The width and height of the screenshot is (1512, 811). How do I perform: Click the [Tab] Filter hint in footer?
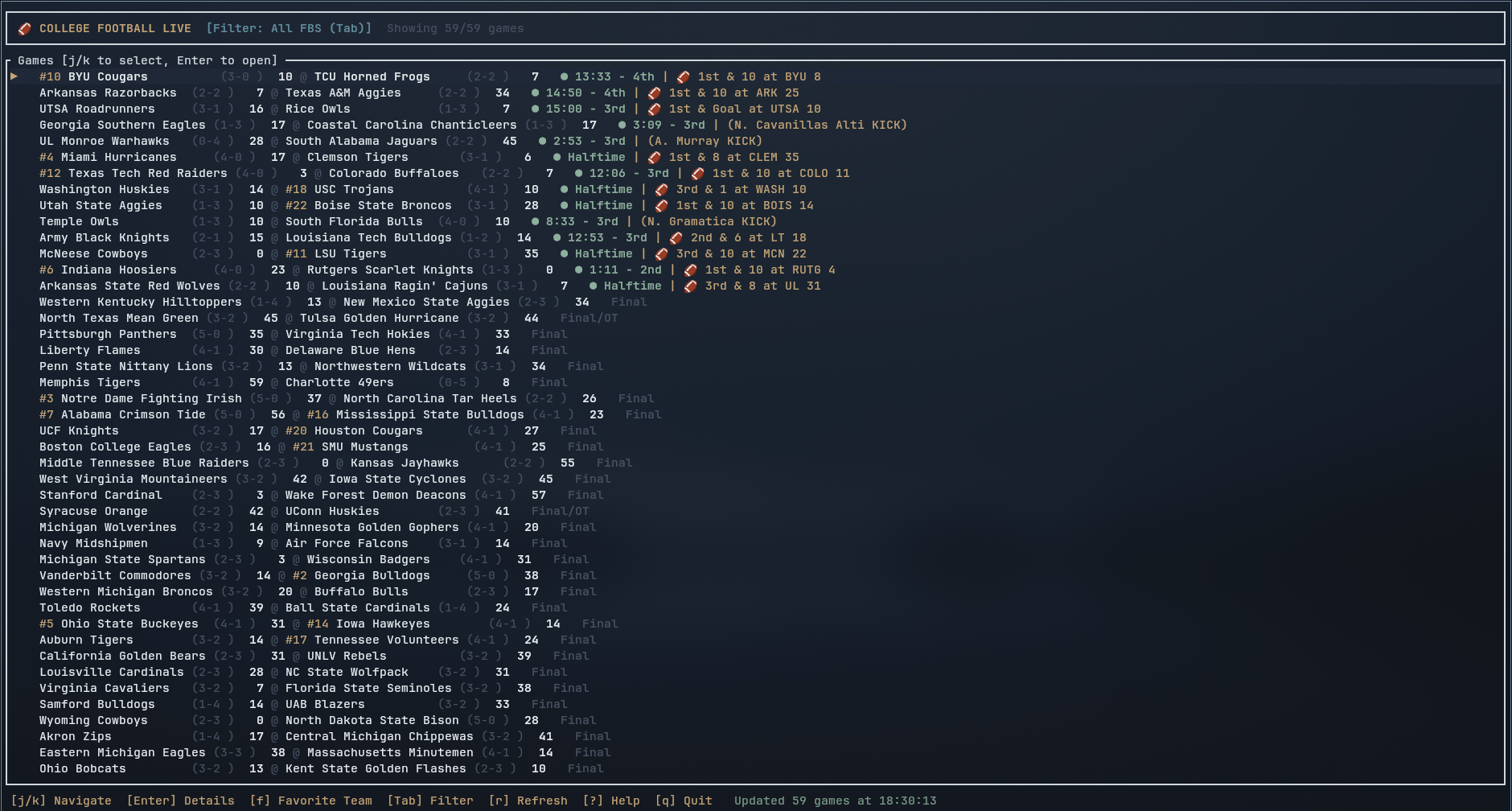(x=430, y=801)
